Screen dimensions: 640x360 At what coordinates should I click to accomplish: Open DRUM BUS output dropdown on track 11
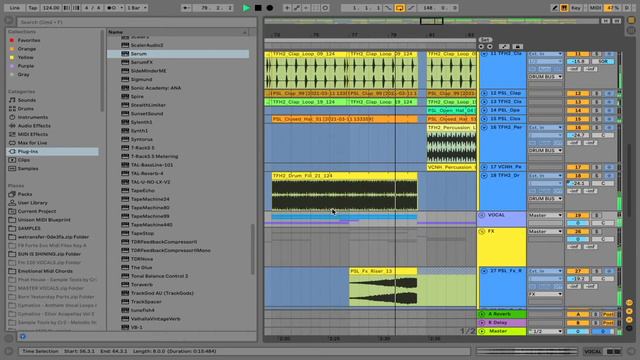pos(545,77)
